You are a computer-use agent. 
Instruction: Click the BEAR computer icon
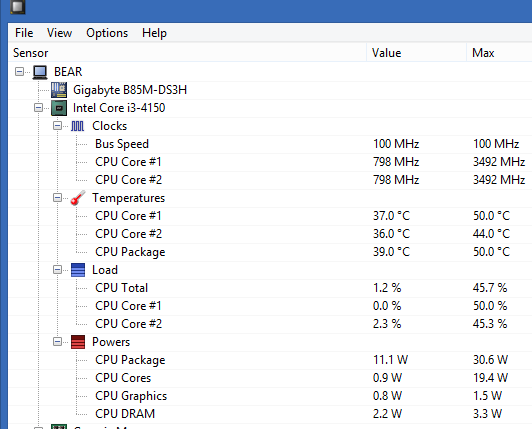tap(40, 72)
